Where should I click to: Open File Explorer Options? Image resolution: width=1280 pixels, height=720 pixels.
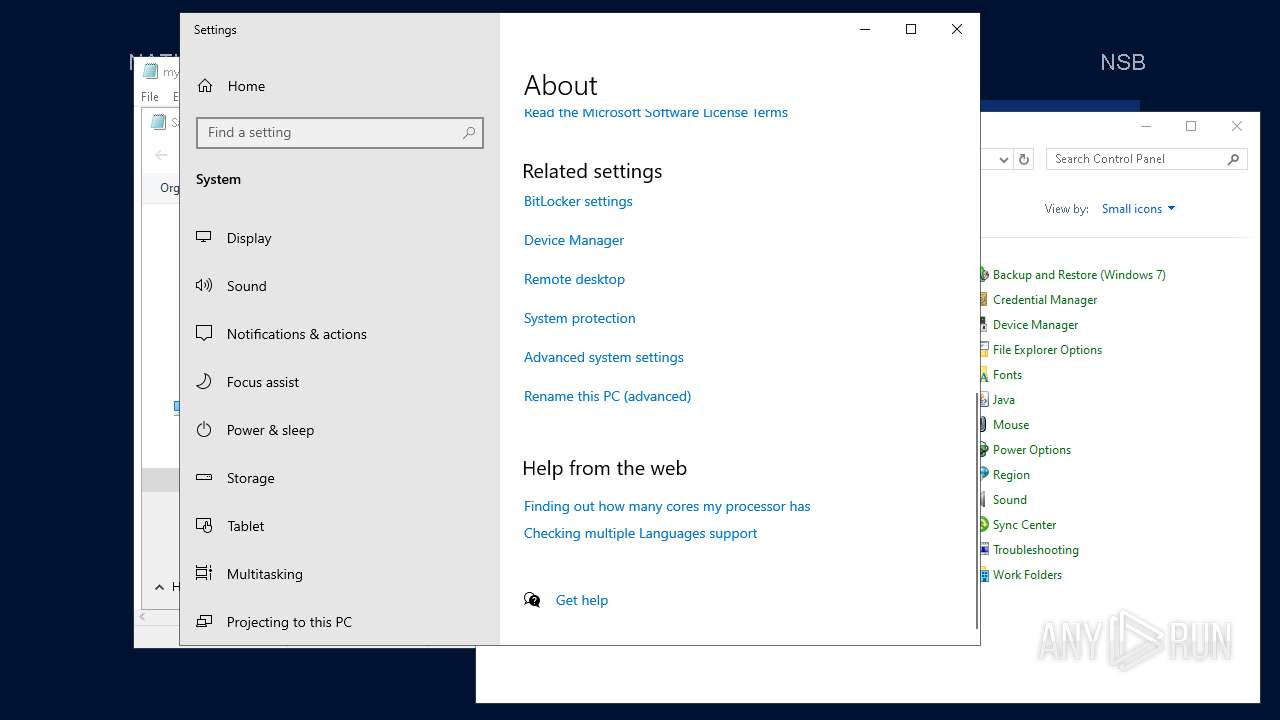pos(1047,350)
